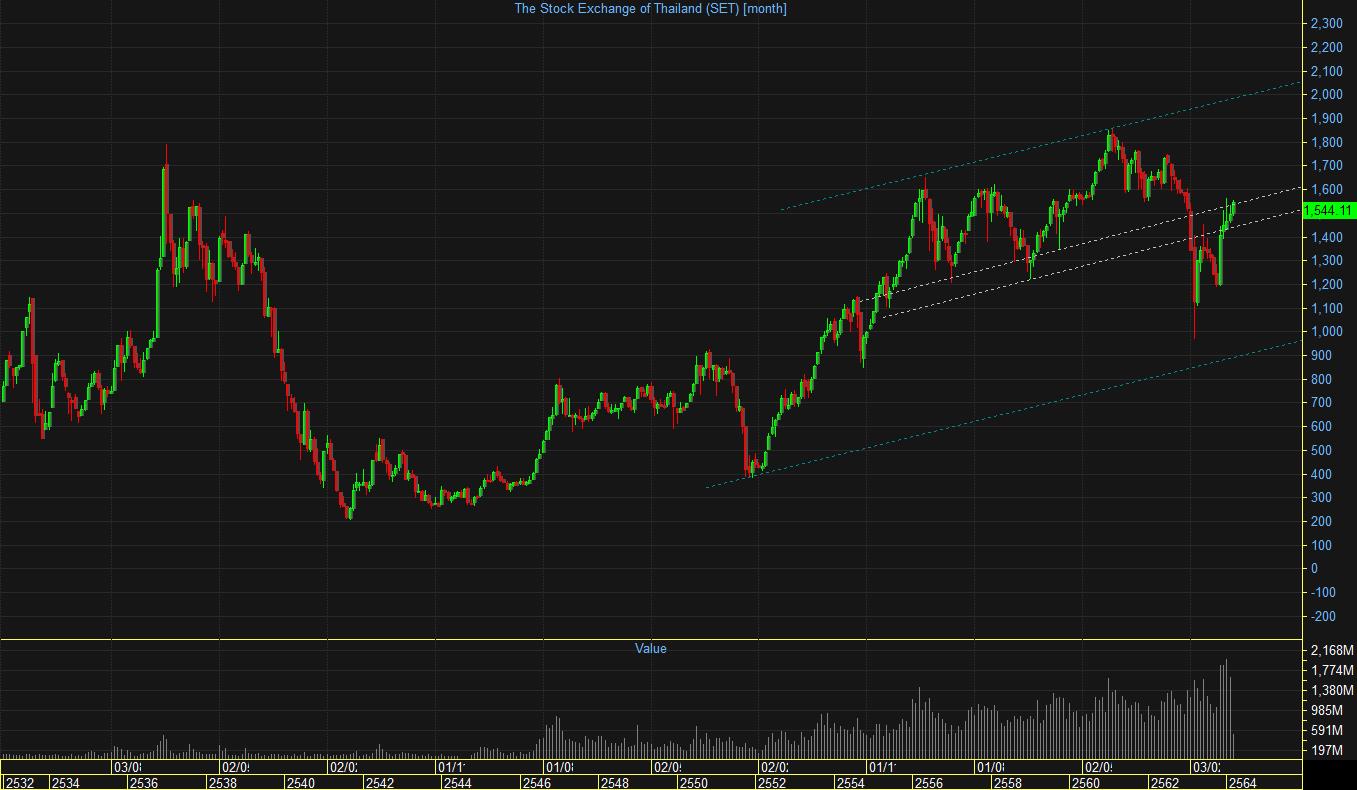
Task: Select the lower cyan channel trendline
Action: click(x=1003, y=414)
